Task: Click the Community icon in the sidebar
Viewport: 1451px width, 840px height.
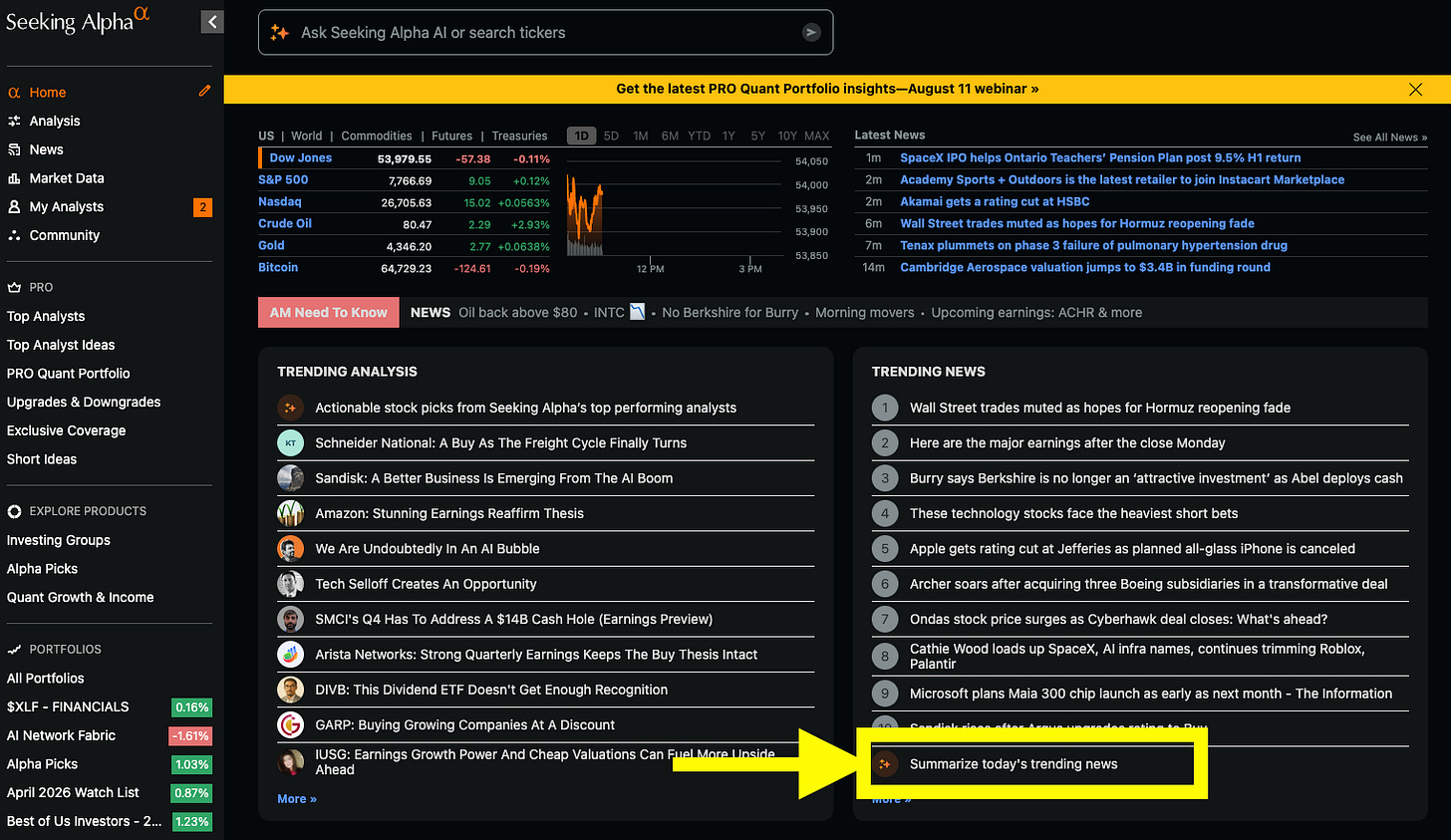Action: [14, 236]
